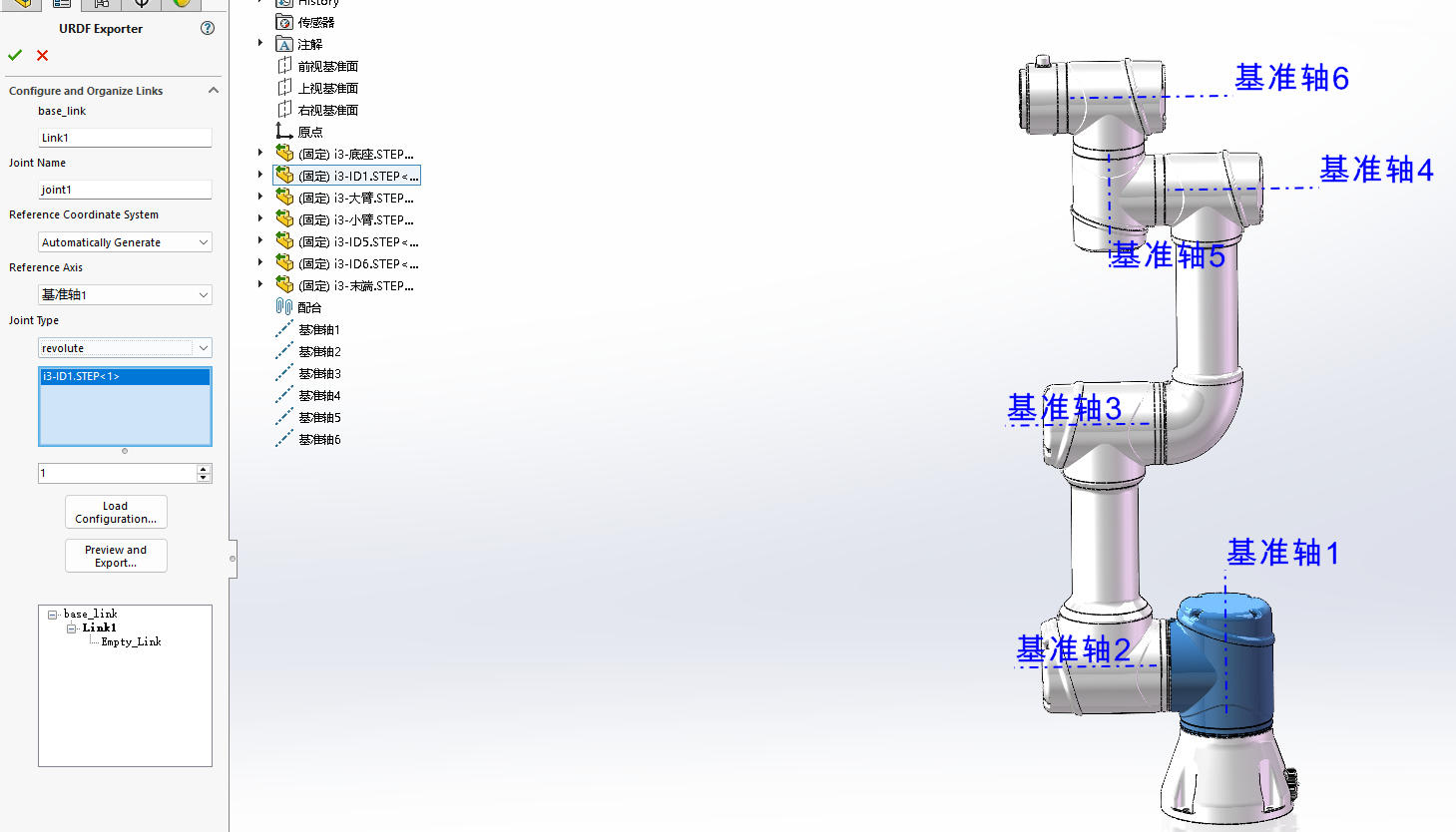Confirm the URDF Exporter with the green check
The height and width of the screenshot is (832, 1456).
pos(14,55)
